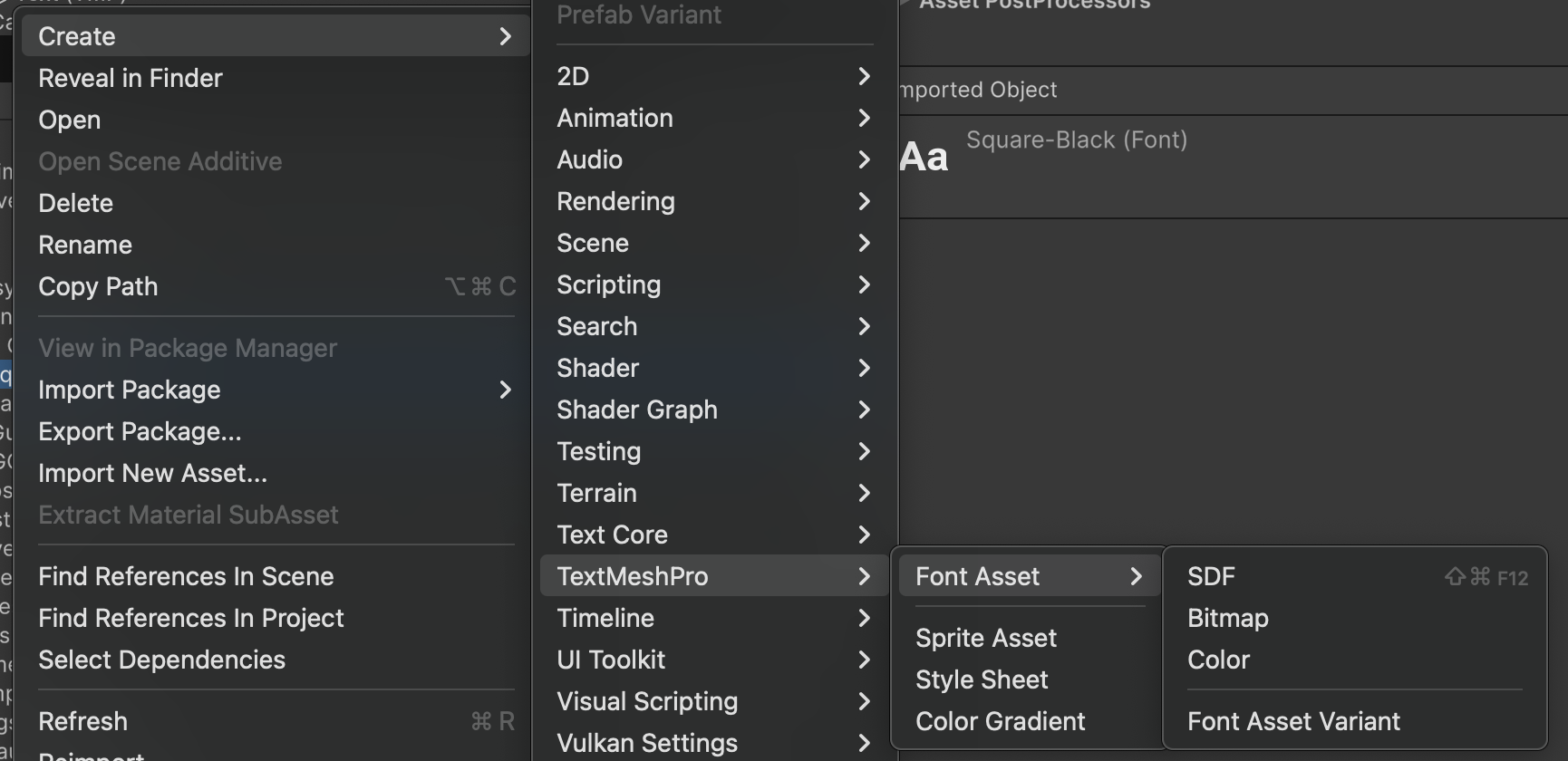Click Find References In Scene
Screen dimensions: 1568x761
(186, 577)
